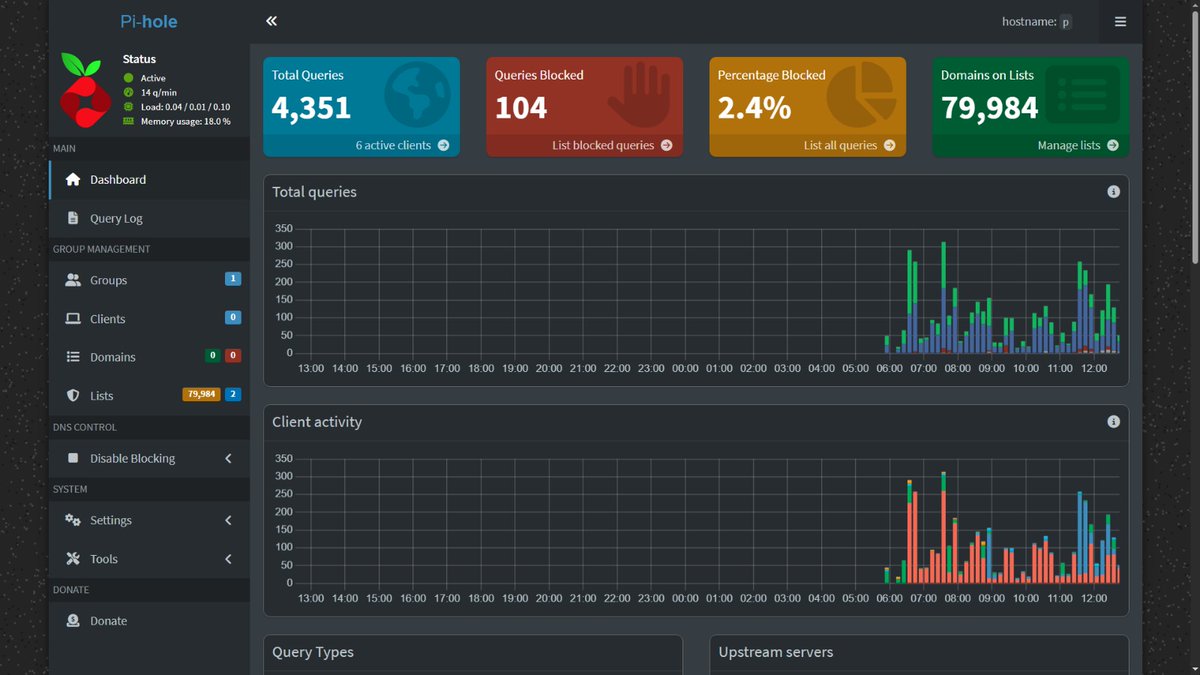Click the Load: 0.04 / 0.01 / 0.10 text
The image size is (1200, 675).
point(185,107)
